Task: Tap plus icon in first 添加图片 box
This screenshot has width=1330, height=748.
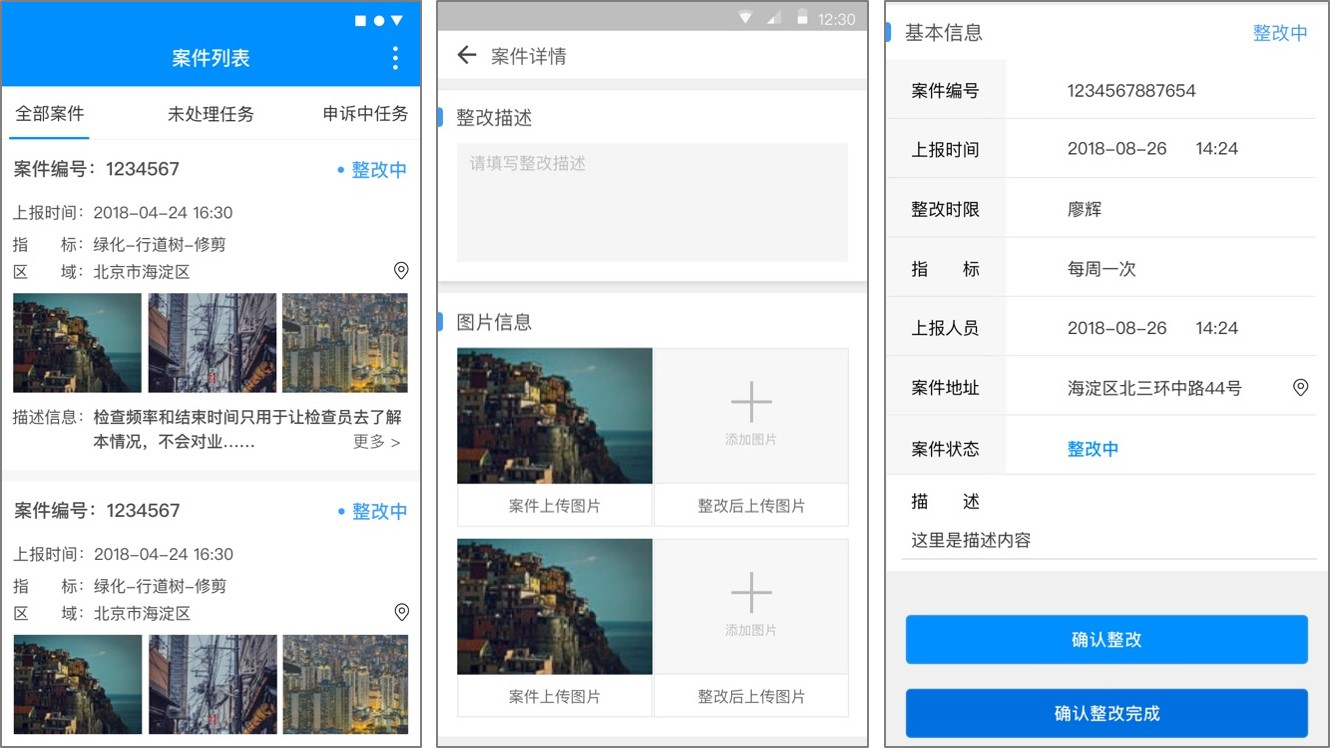Action: point(751,402)
